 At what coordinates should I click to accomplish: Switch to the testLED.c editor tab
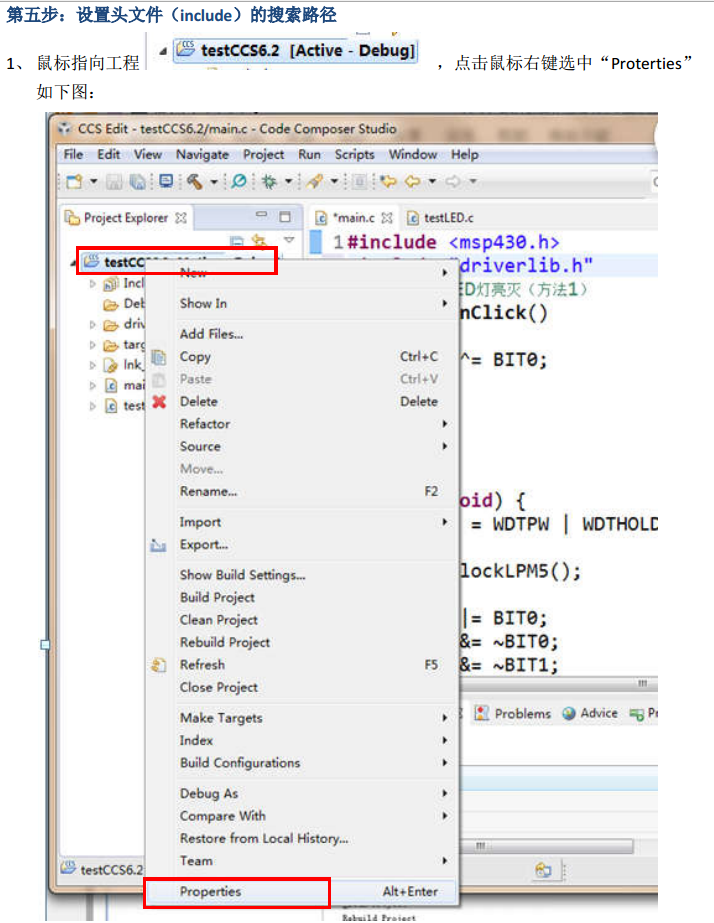click(x=440, y=218)
